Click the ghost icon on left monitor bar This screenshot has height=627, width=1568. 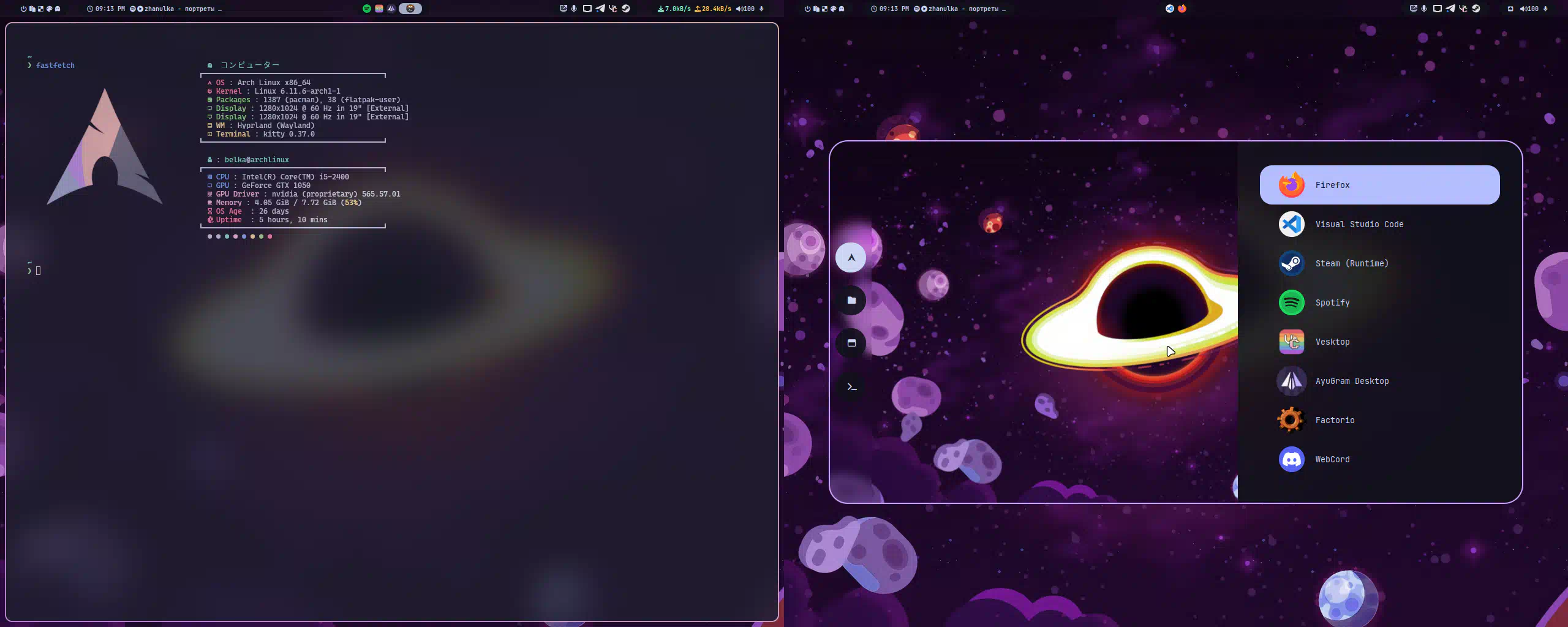tap(58, 9)
